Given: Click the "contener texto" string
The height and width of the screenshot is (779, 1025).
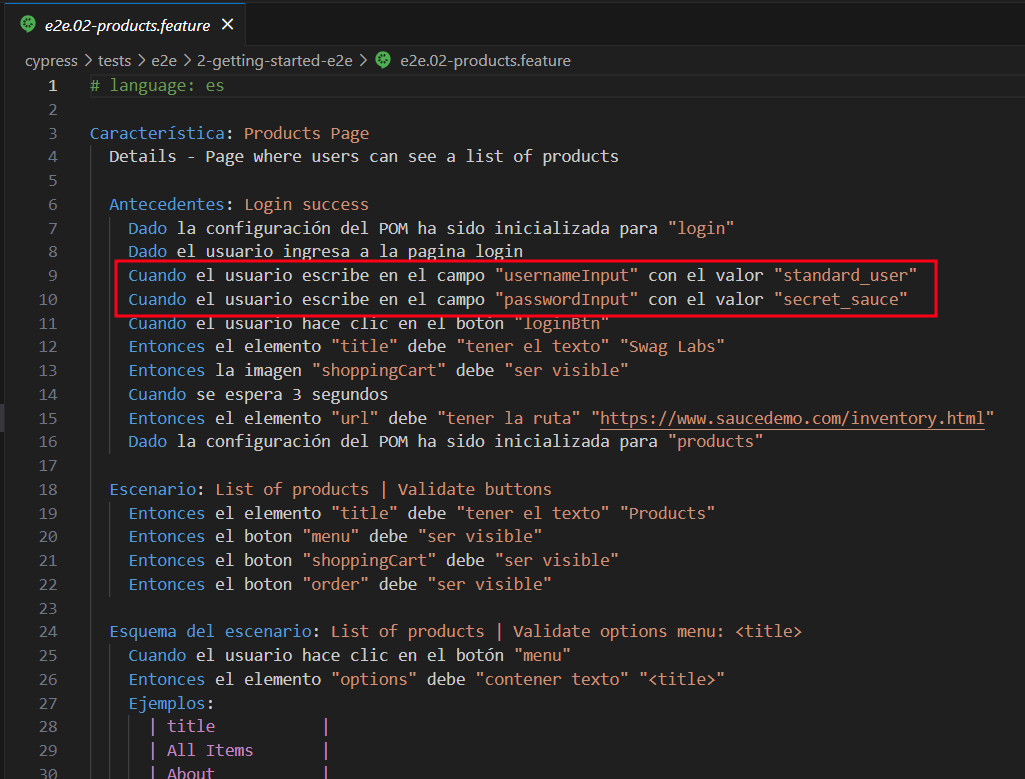Looking at the screenshot, I should click(x=552, y=680).
